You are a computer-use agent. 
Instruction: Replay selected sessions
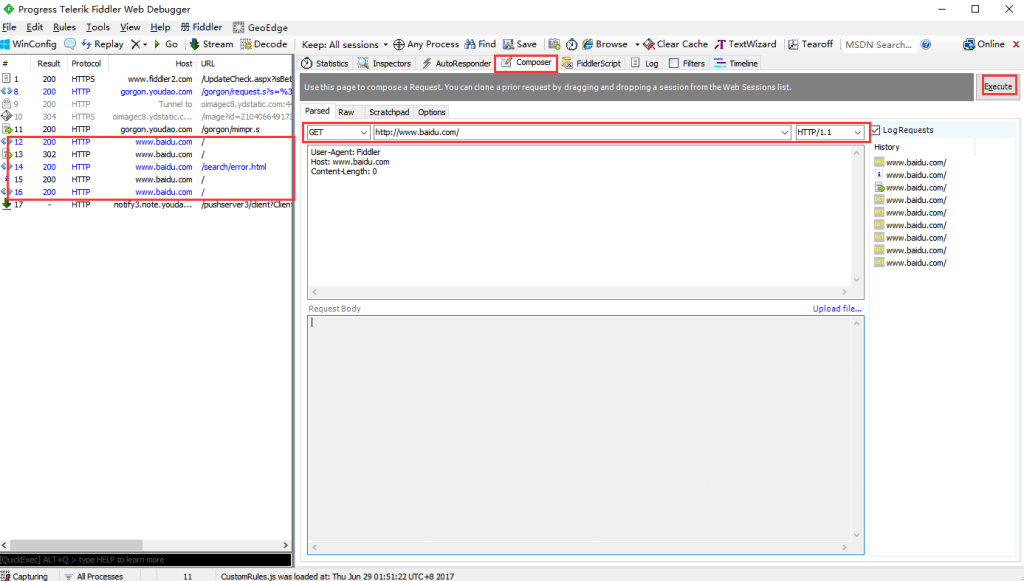102,44
